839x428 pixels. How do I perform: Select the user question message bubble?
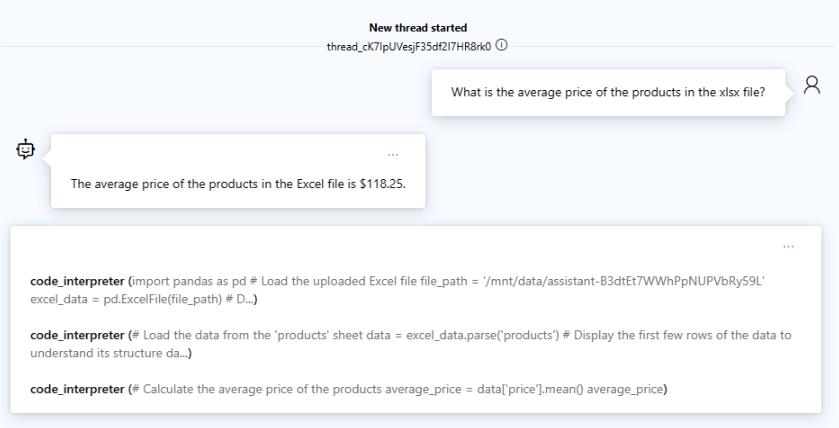(608, 93)
